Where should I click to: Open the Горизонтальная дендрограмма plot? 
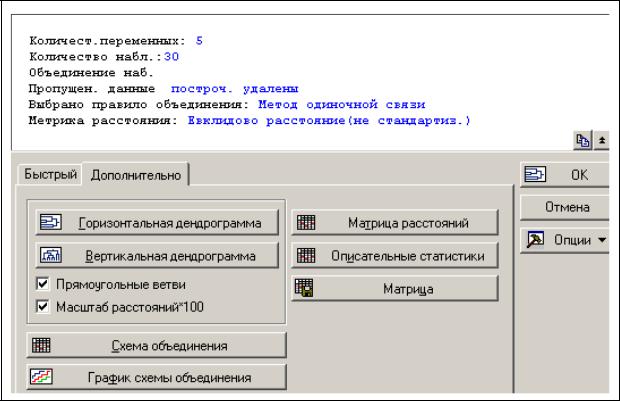pyautogui.click(x=157, y=223)
